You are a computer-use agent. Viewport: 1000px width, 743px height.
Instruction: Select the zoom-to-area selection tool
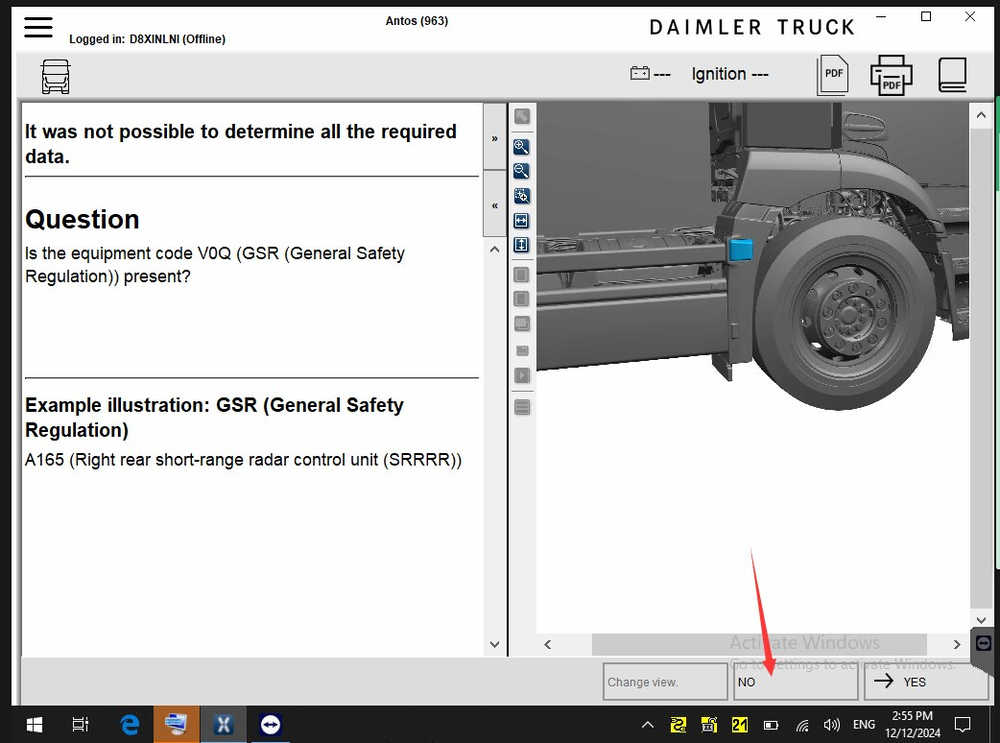[x=521, y=196]
